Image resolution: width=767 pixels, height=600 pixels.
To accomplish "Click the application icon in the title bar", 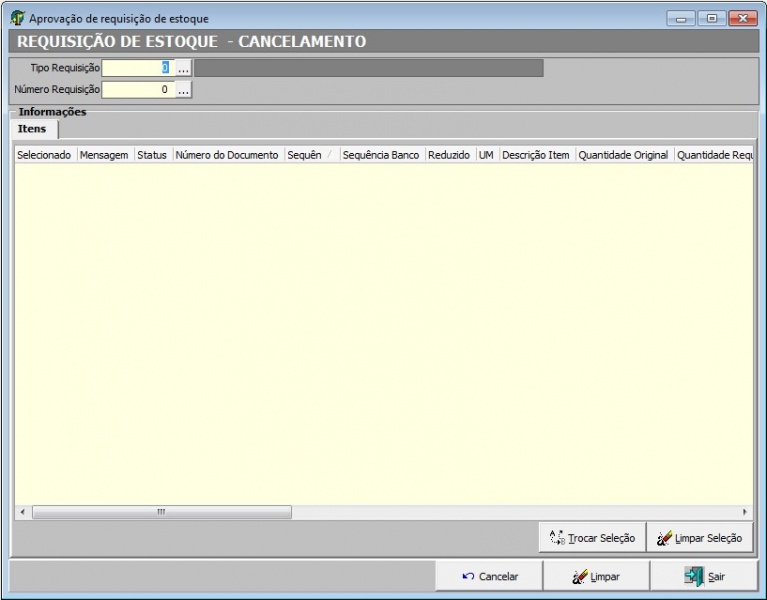I will pyautogui.click(x=17, y=18).
